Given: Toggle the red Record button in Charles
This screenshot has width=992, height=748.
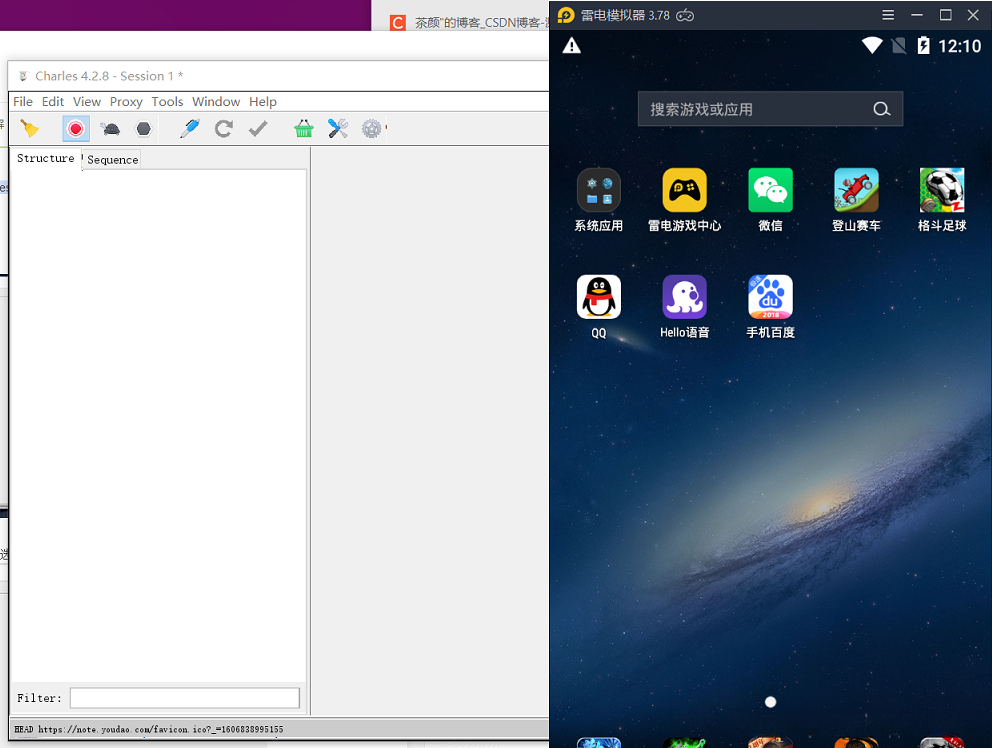Looking at the screenshot, I should pyautogui.click(x=76, y=129).
